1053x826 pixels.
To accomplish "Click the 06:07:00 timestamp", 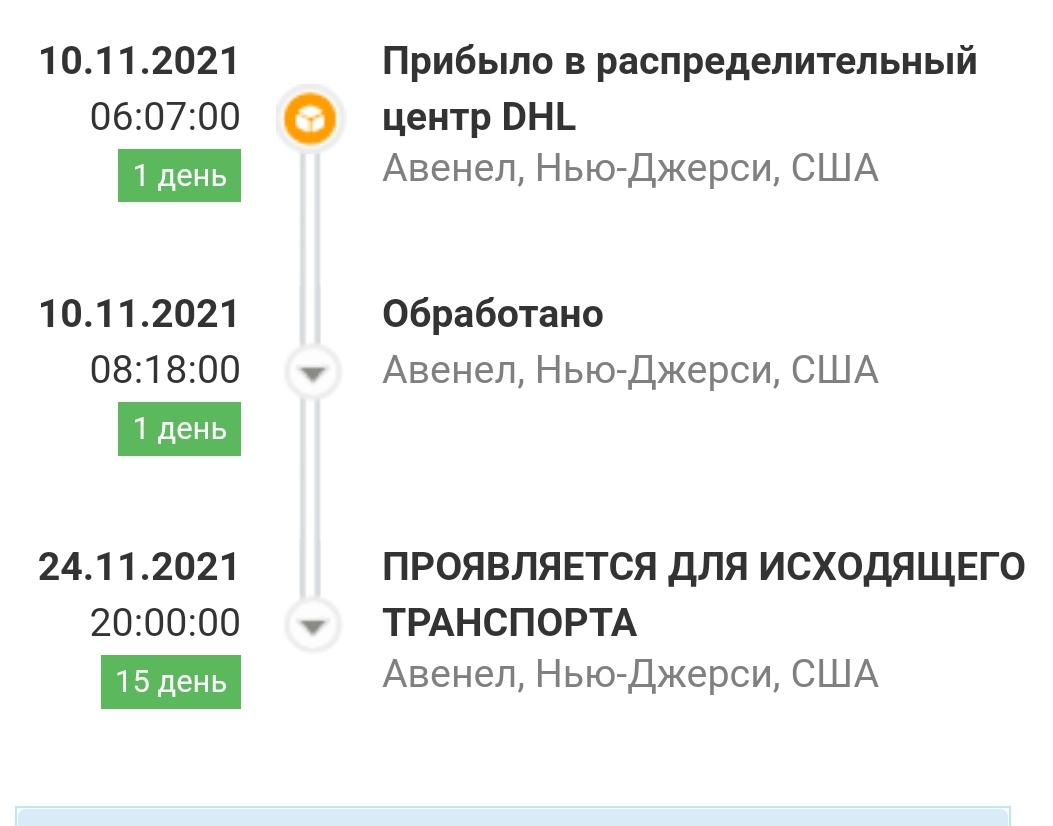I will pos(165,117).
